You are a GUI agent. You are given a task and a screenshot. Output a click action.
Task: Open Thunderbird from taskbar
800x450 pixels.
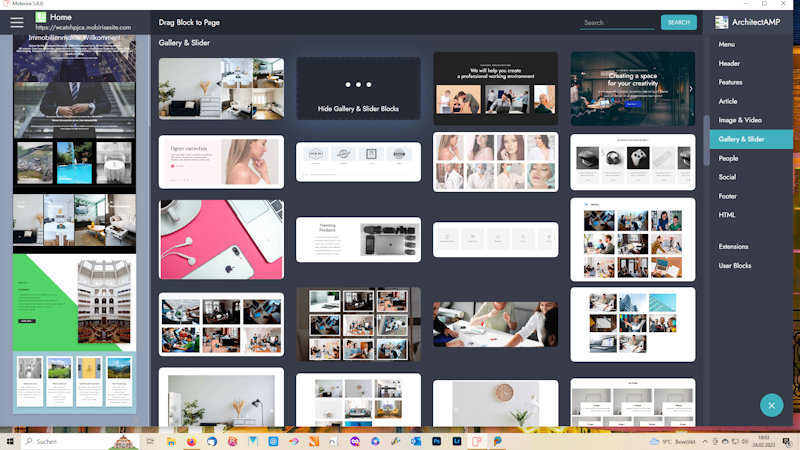211,441
